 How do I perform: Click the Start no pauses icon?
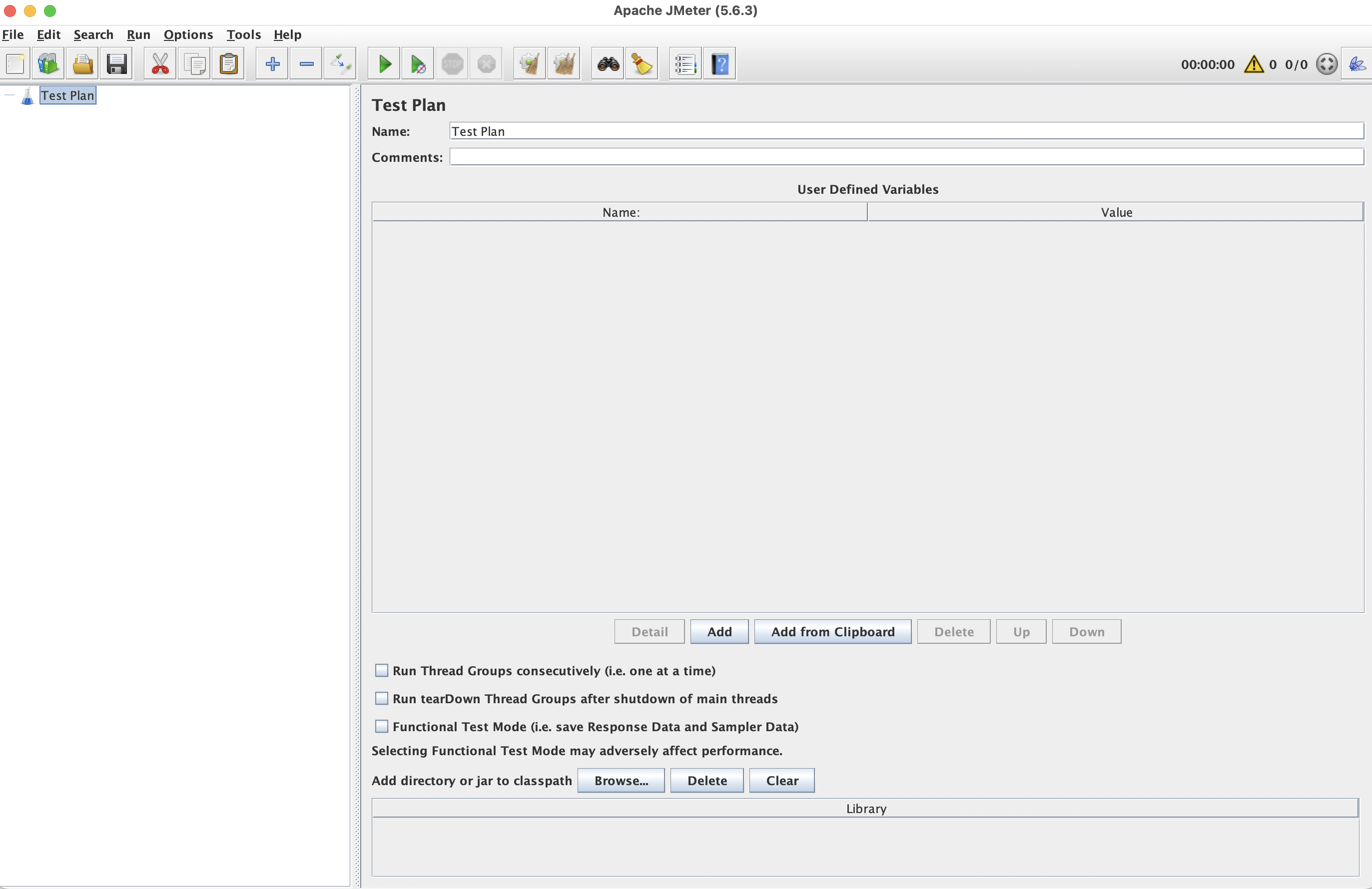419,64
